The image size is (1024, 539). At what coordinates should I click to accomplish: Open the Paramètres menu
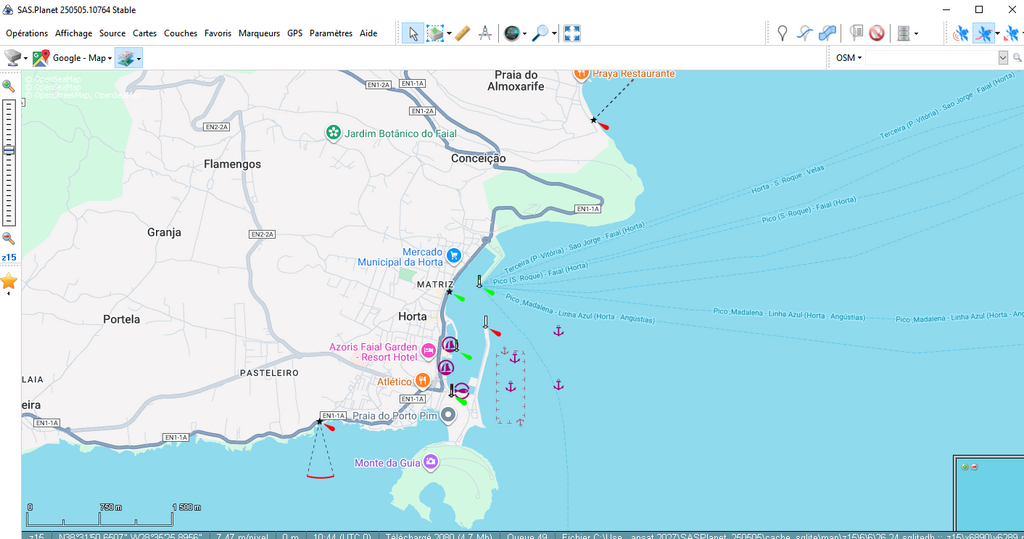click(330, 33)
